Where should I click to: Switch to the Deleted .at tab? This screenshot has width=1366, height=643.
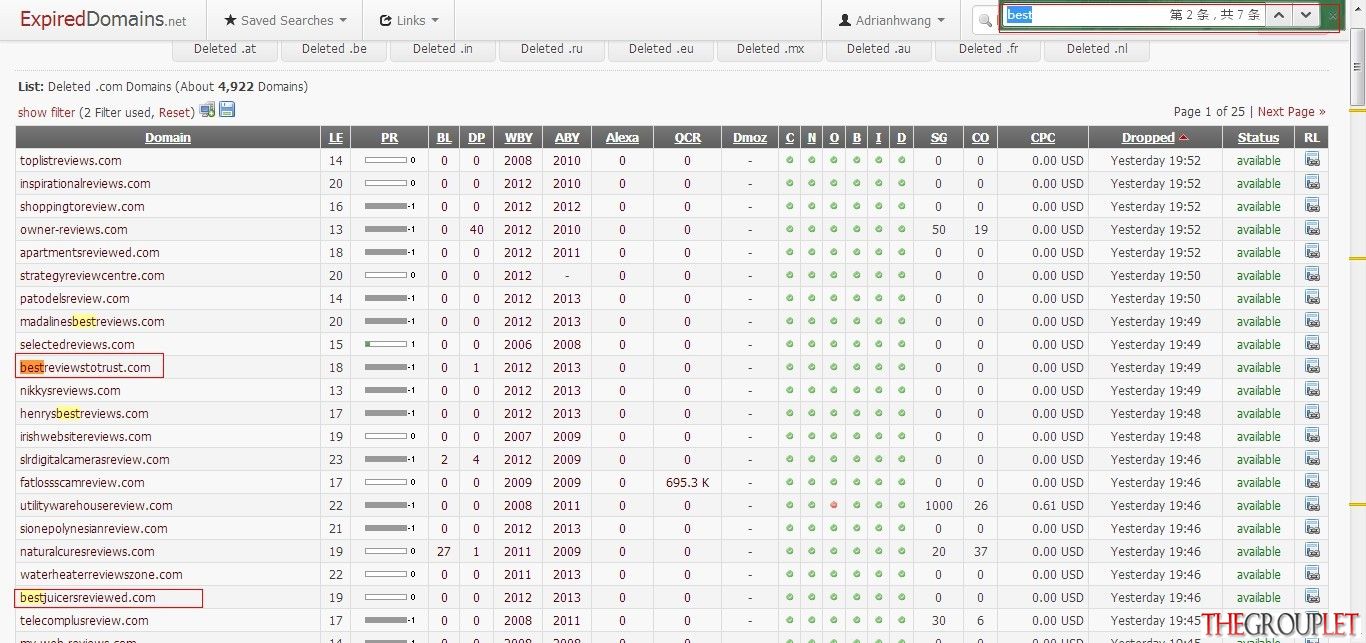(x=224, y=48)
